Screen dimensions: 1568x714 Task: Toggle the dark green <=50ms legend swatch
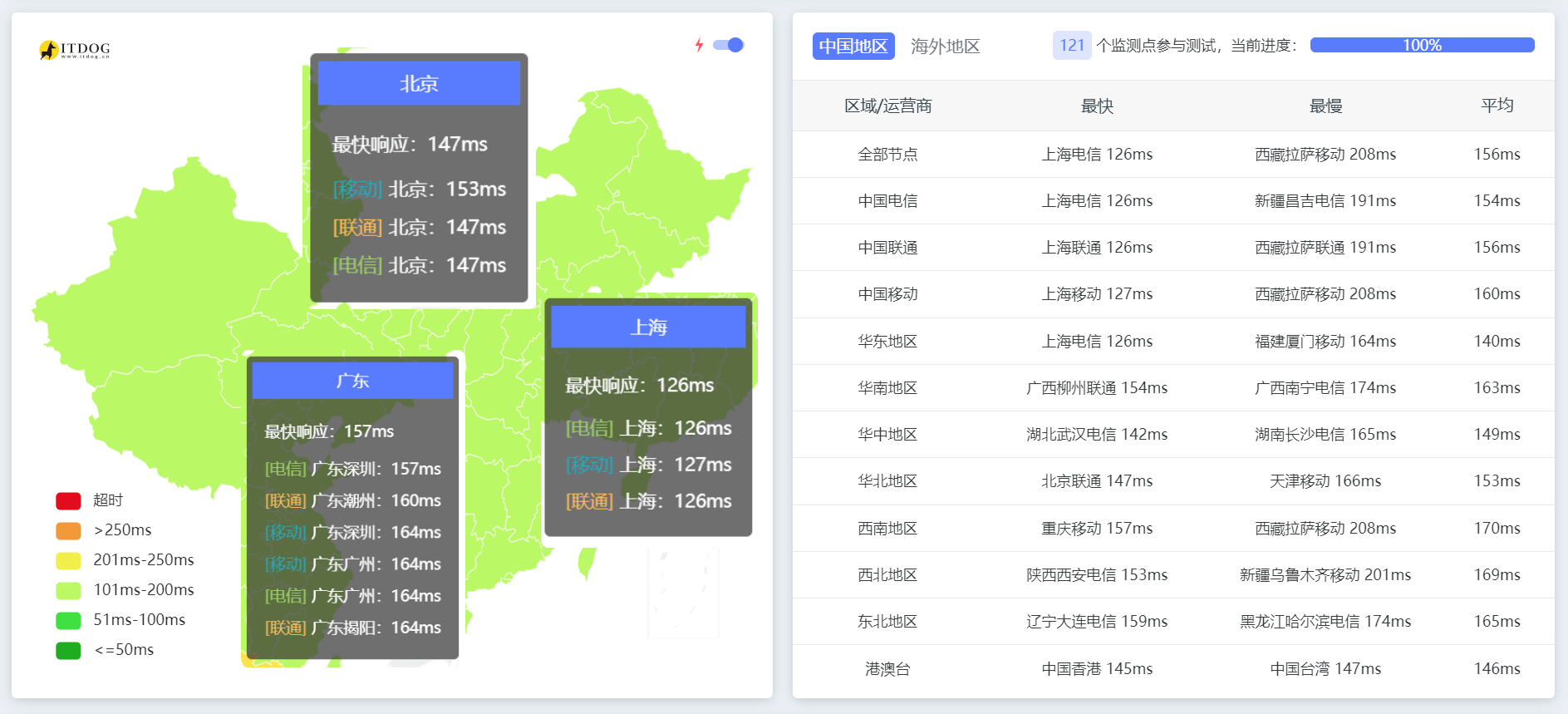(68, 650)
